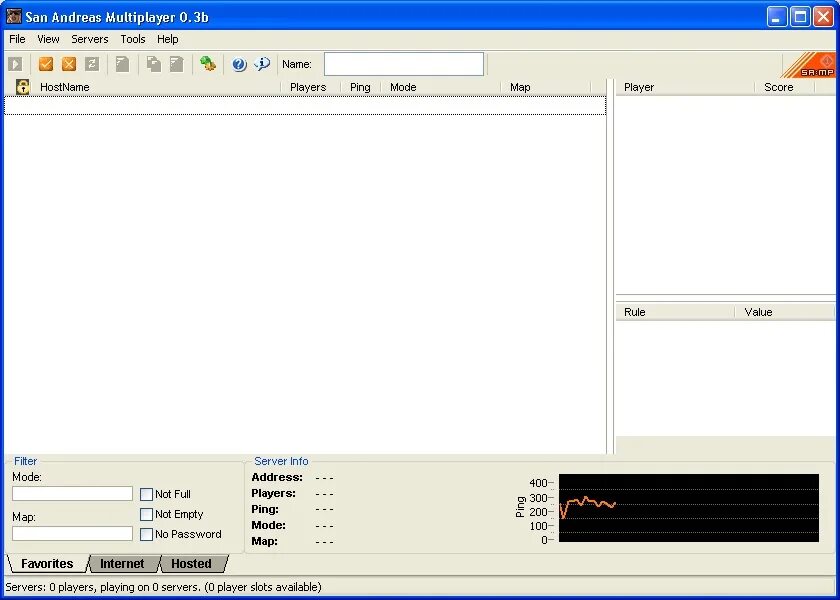This screenshot has width=840, height=600.
Task: Focus the Mode filter text box
Action: [x=72, y=493]
